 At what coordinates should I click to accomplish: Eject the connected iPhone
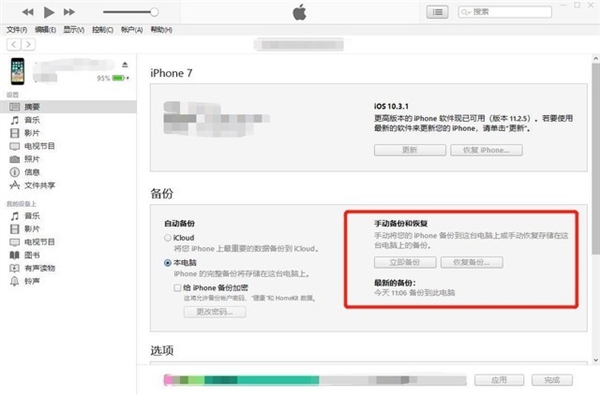pyautogui.click(x=125, y=65)
